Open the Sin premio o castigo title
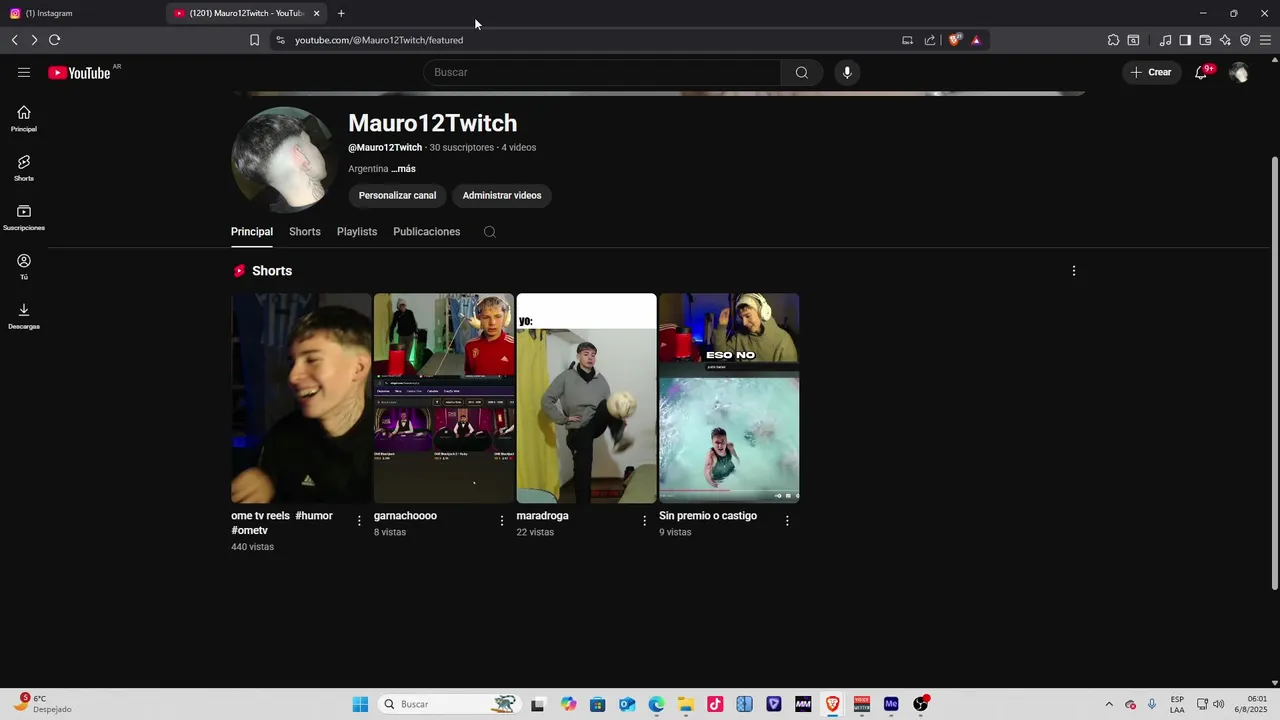The width and height of the screenshot is (1280, 720). tap(708, 516)
